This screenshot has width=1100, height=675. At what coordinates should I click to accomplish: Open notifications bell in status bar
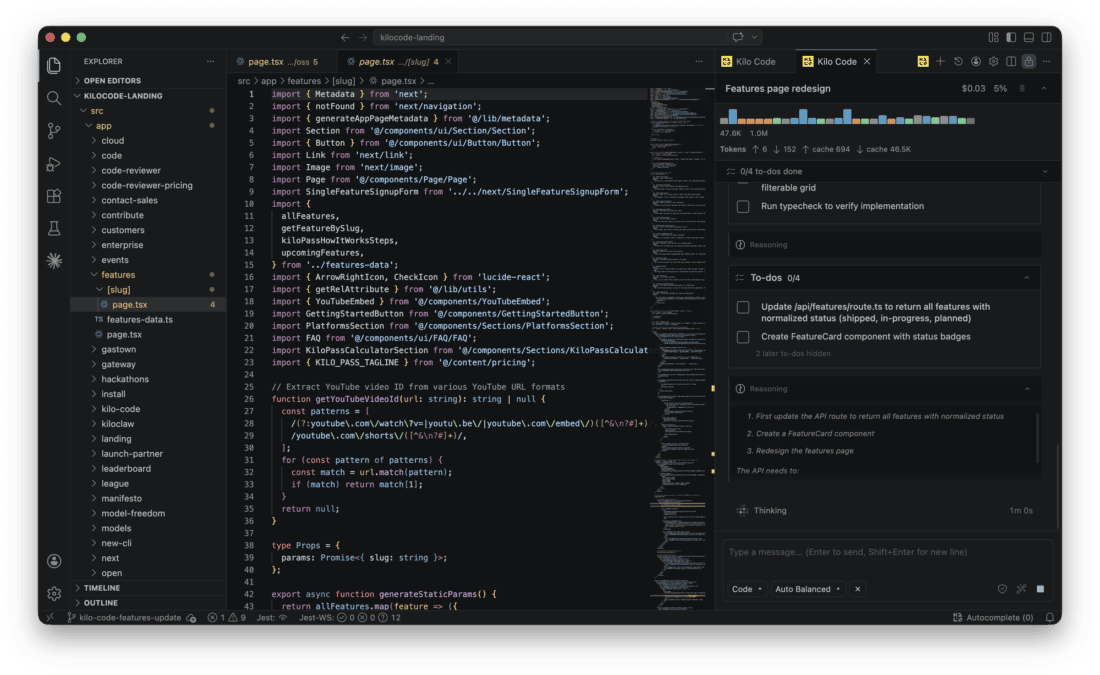click(x=1049, y=617)
